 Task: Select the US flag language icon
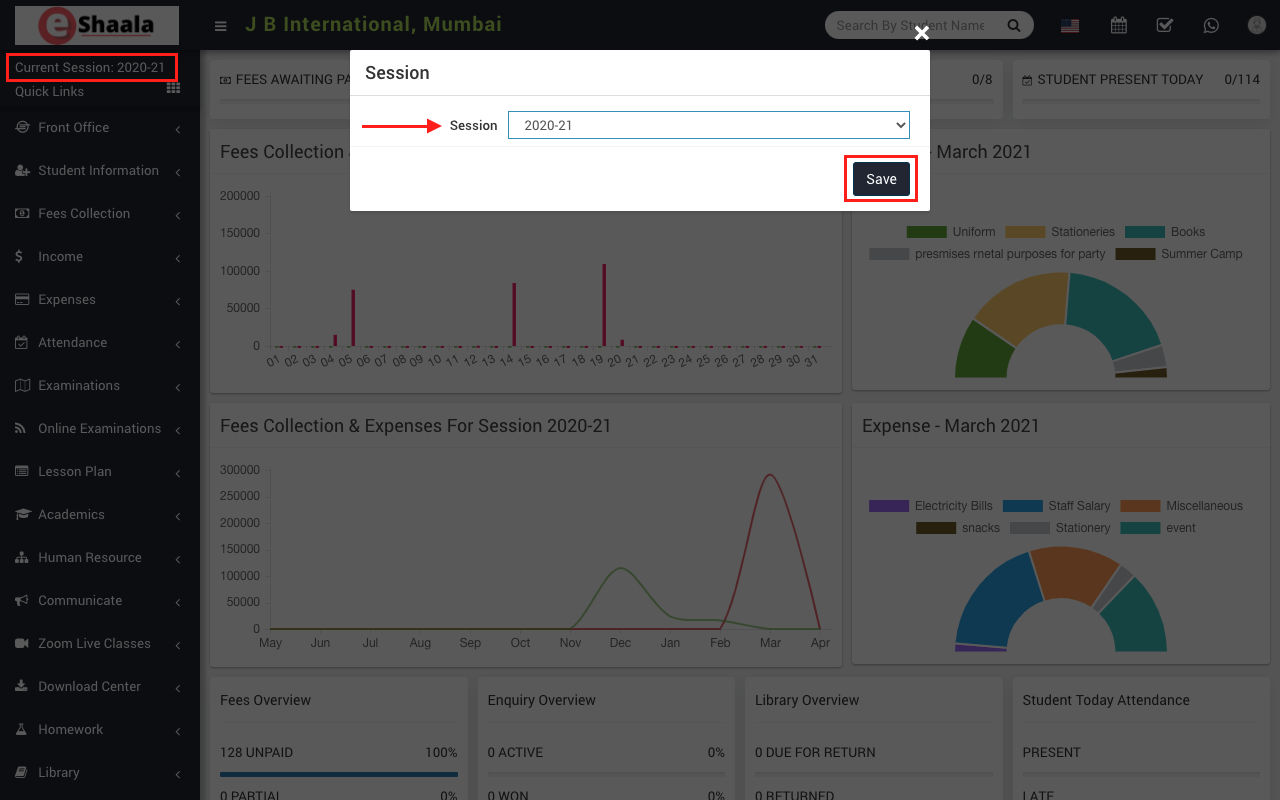(1070, 26)
